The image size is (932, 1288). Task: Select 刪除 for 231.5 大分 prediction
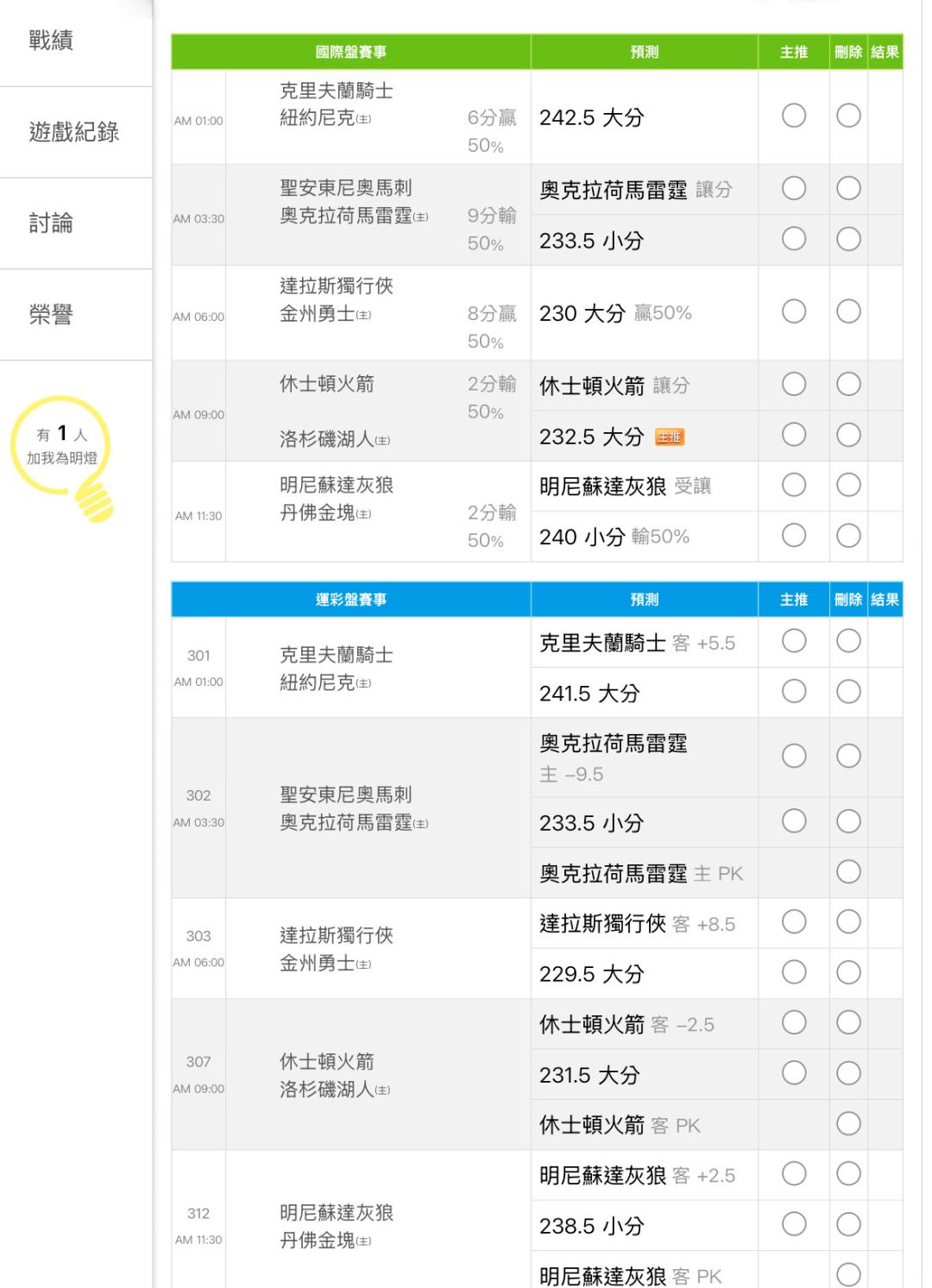pos(848,1073)
